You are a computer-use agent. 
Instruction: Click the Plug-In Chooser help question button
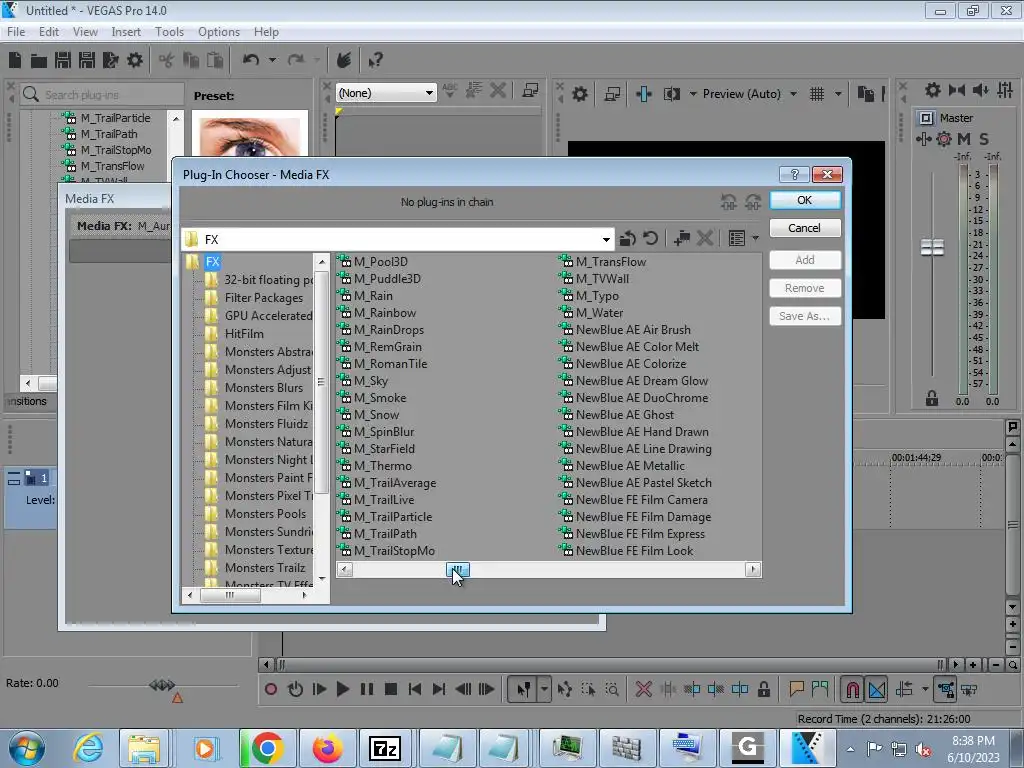tap(795, 174)
